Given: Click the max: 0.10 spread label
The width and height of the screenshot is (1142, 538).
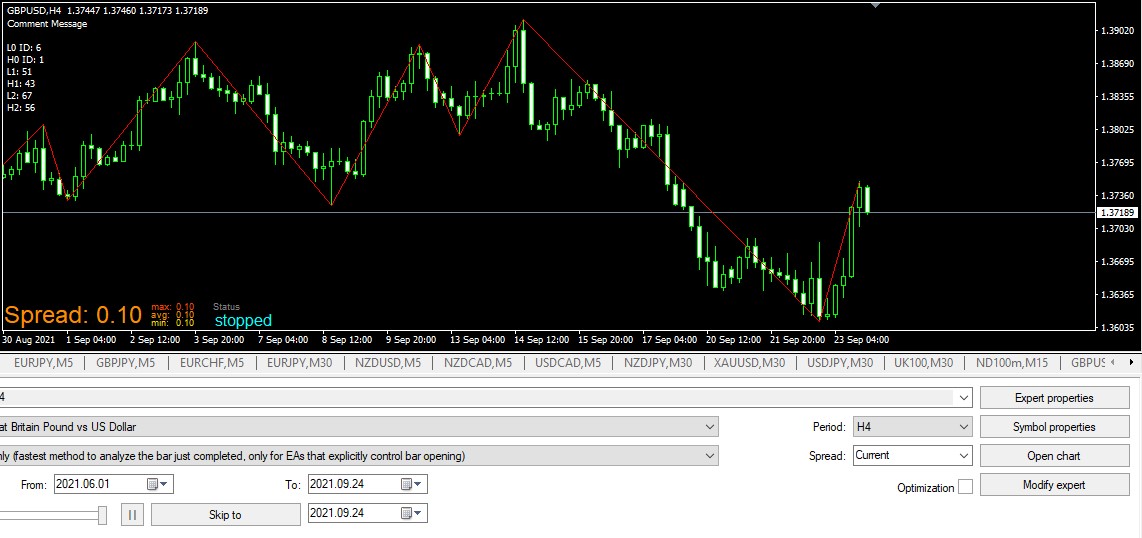Looking at the screenshot, I should 173,306.
